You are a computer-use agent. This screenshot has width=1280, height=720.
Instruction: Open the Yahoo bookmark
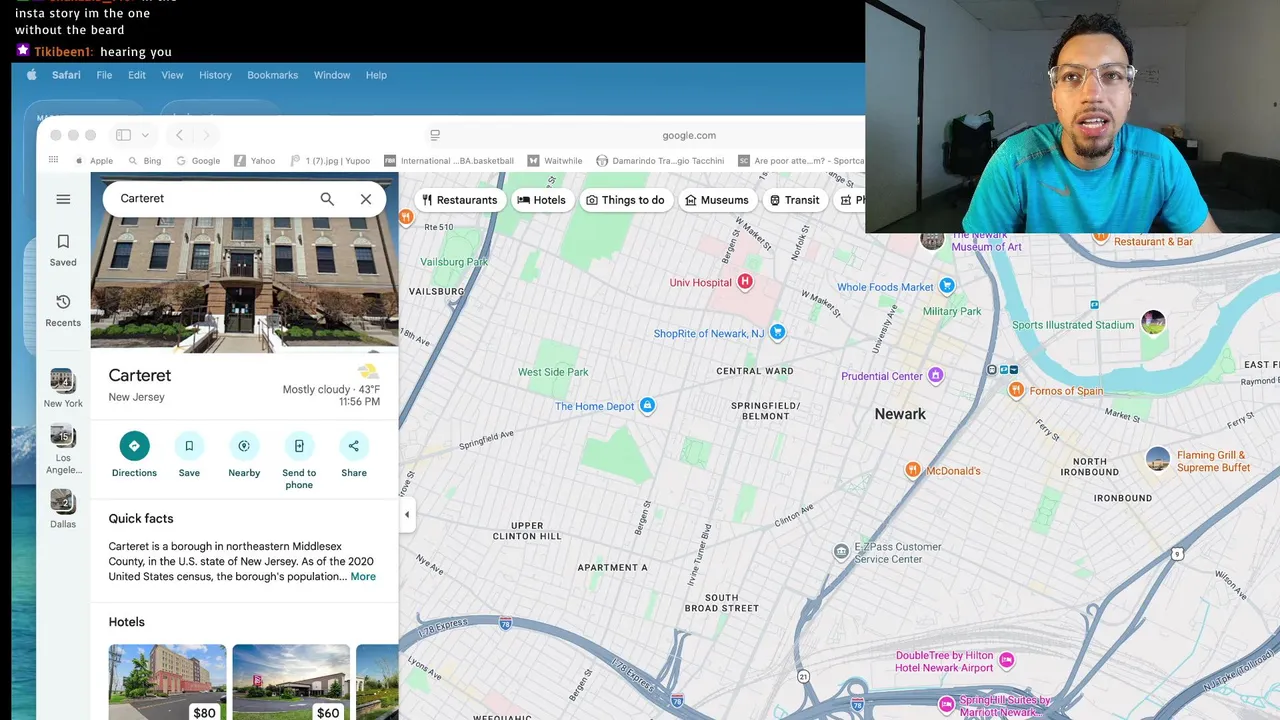coord(255,160)
